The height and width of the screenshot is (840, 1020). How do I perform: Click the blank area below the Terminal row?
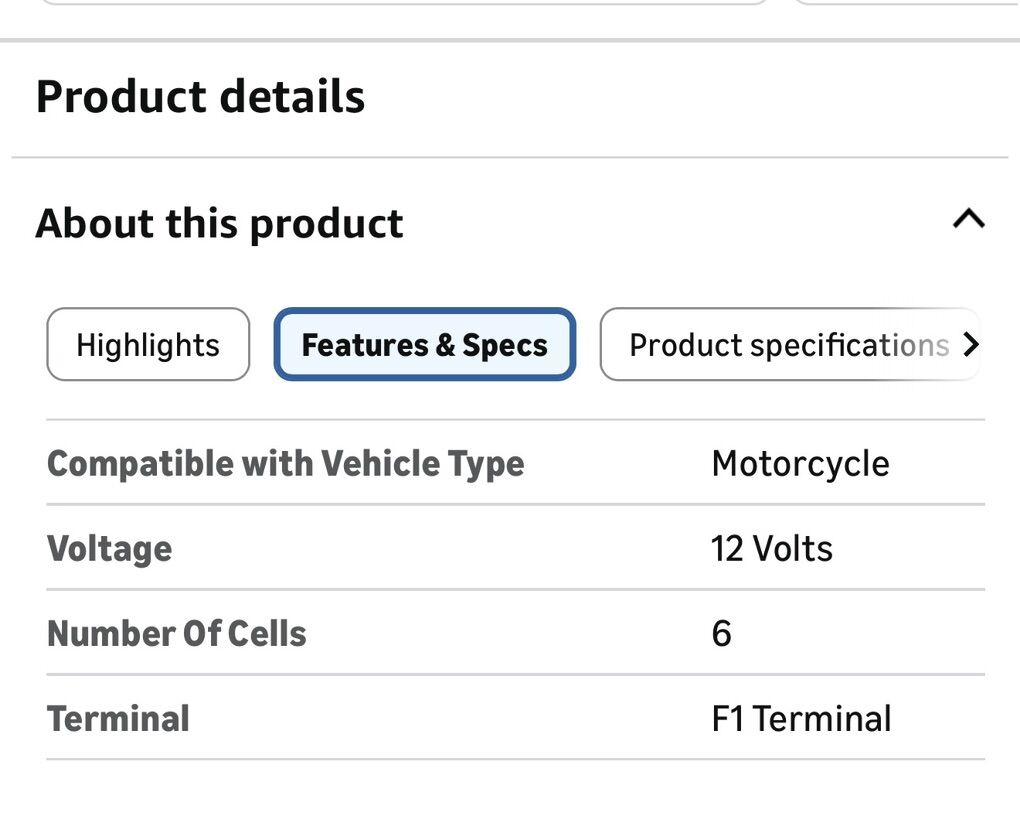(x=510, y=800)
